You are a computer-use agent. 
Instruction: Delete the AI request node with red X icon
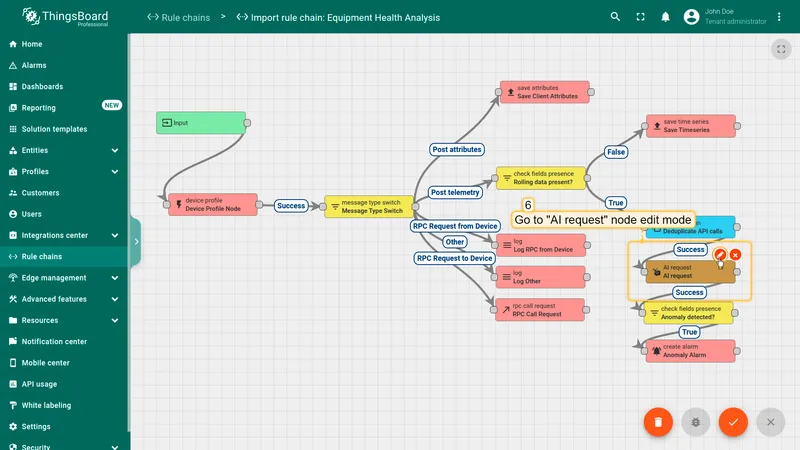point(735,255)
